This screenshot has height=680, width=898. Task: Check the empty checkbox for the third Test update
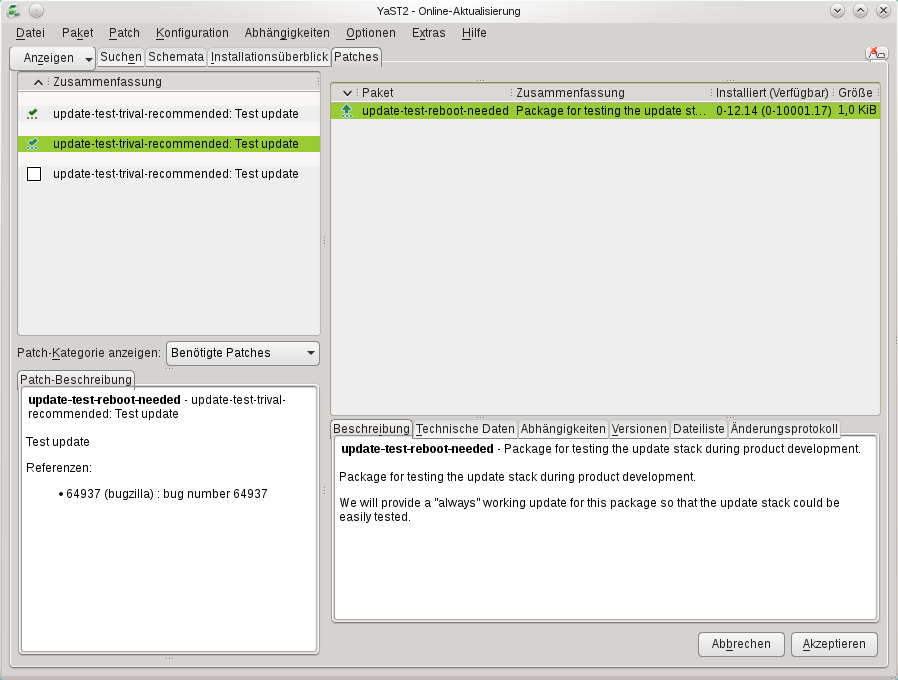coord(33,173)
